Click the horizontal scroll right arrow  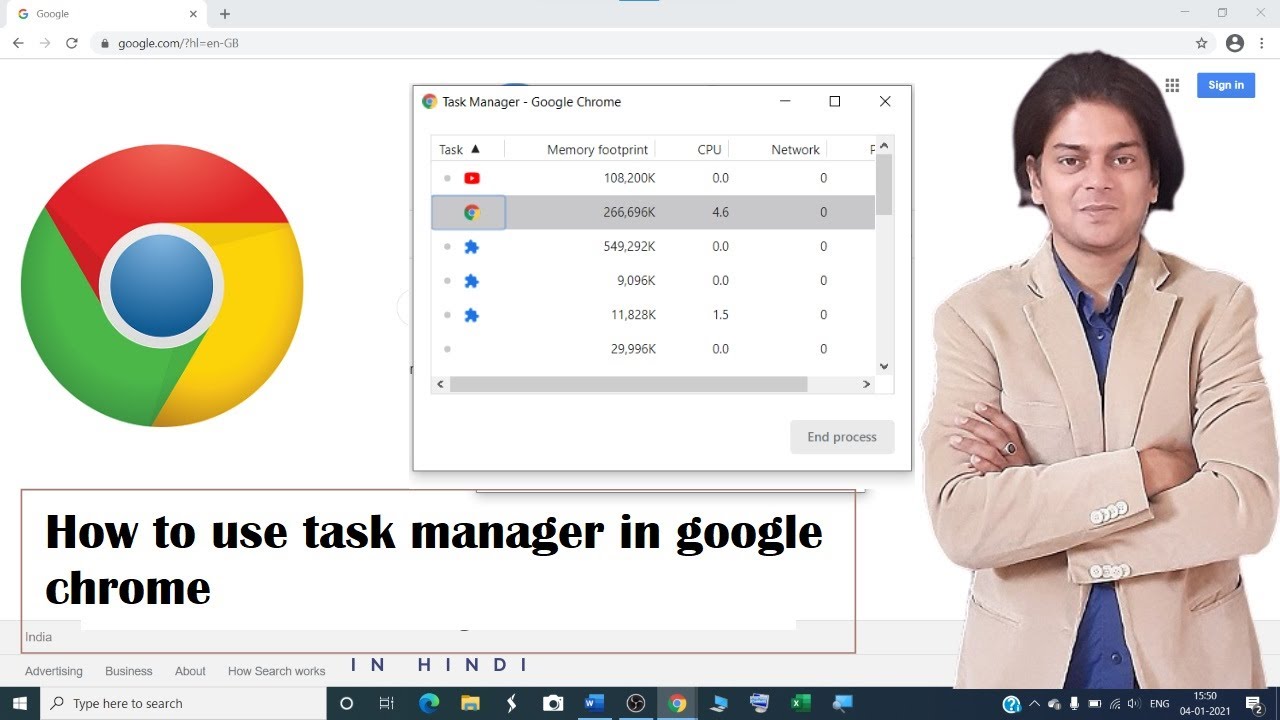866,384
